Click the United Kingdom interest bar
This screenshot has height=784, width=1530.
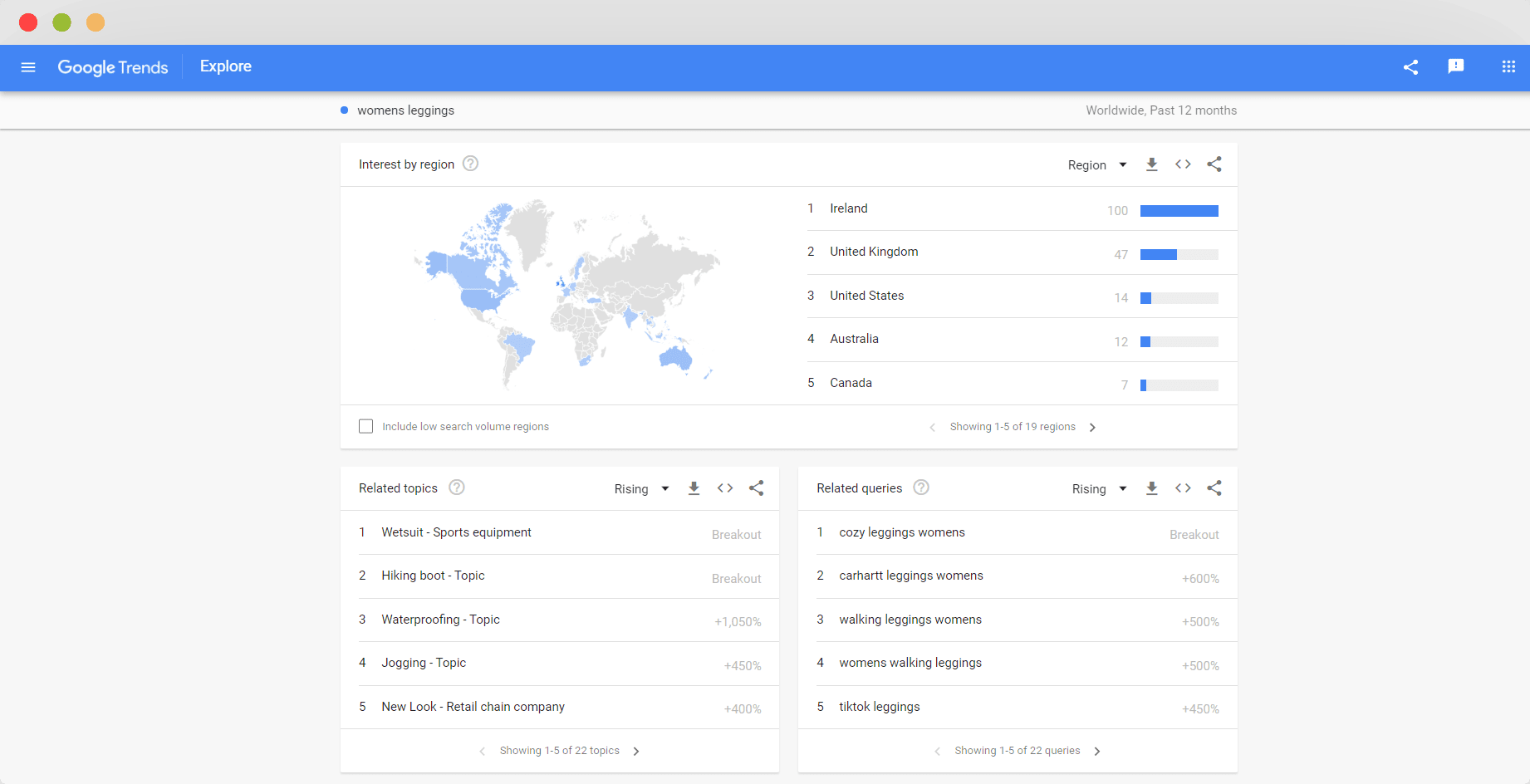[1179, 254]
